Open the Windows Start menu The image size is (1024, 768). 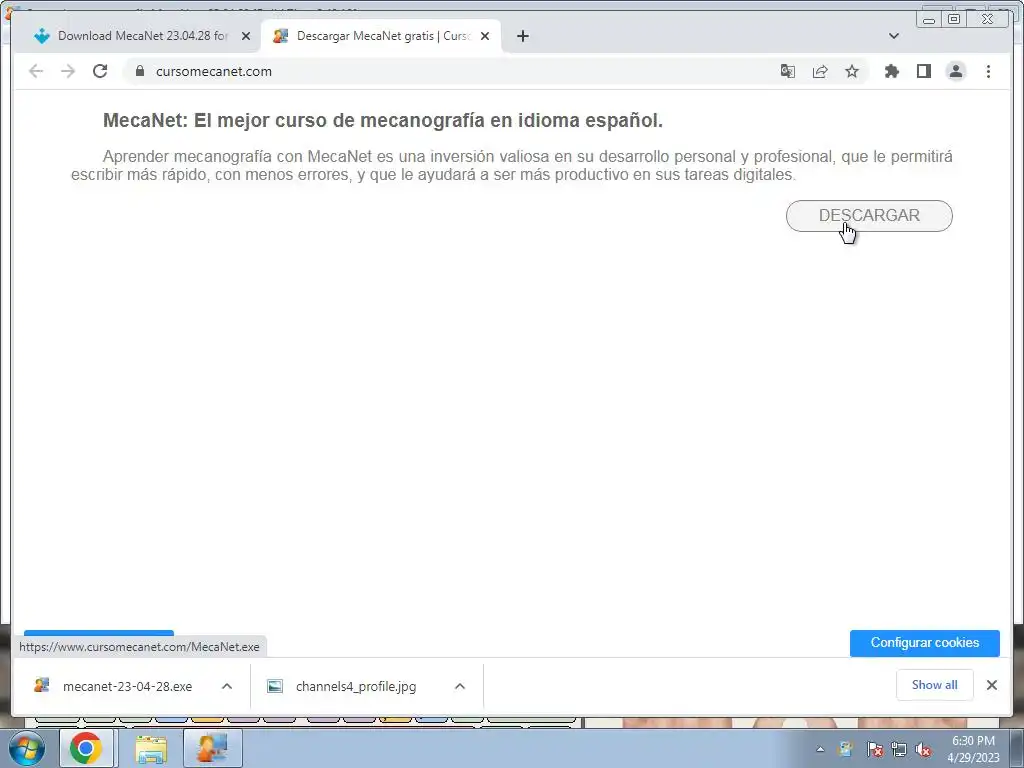pyautogui.click(x=27, y=748)
